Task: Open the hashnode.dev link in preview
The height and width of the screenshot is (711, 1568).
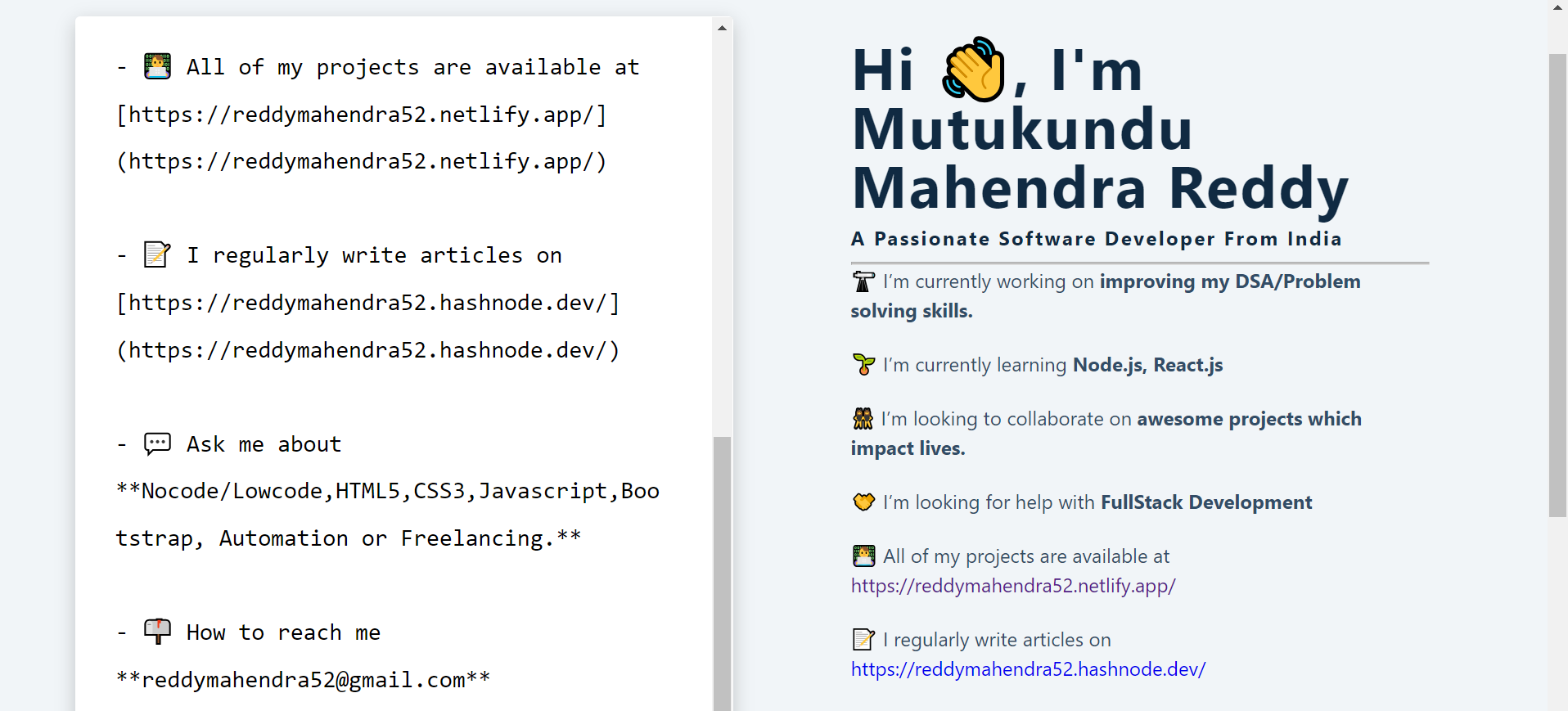Action: tap(1028, 669)
